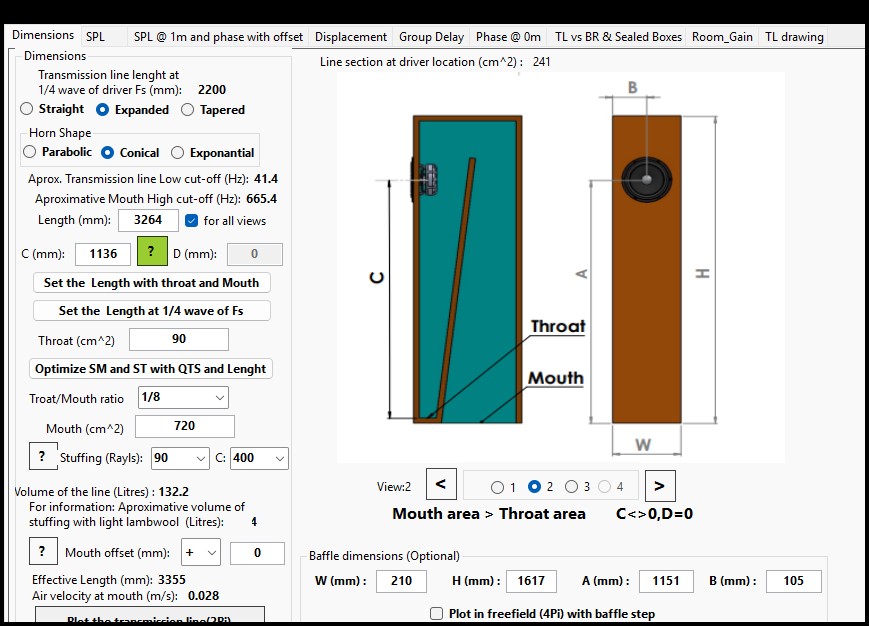Click the Throat area input field
This screenshot has height=626, width=869.
[x=179, y=340]
